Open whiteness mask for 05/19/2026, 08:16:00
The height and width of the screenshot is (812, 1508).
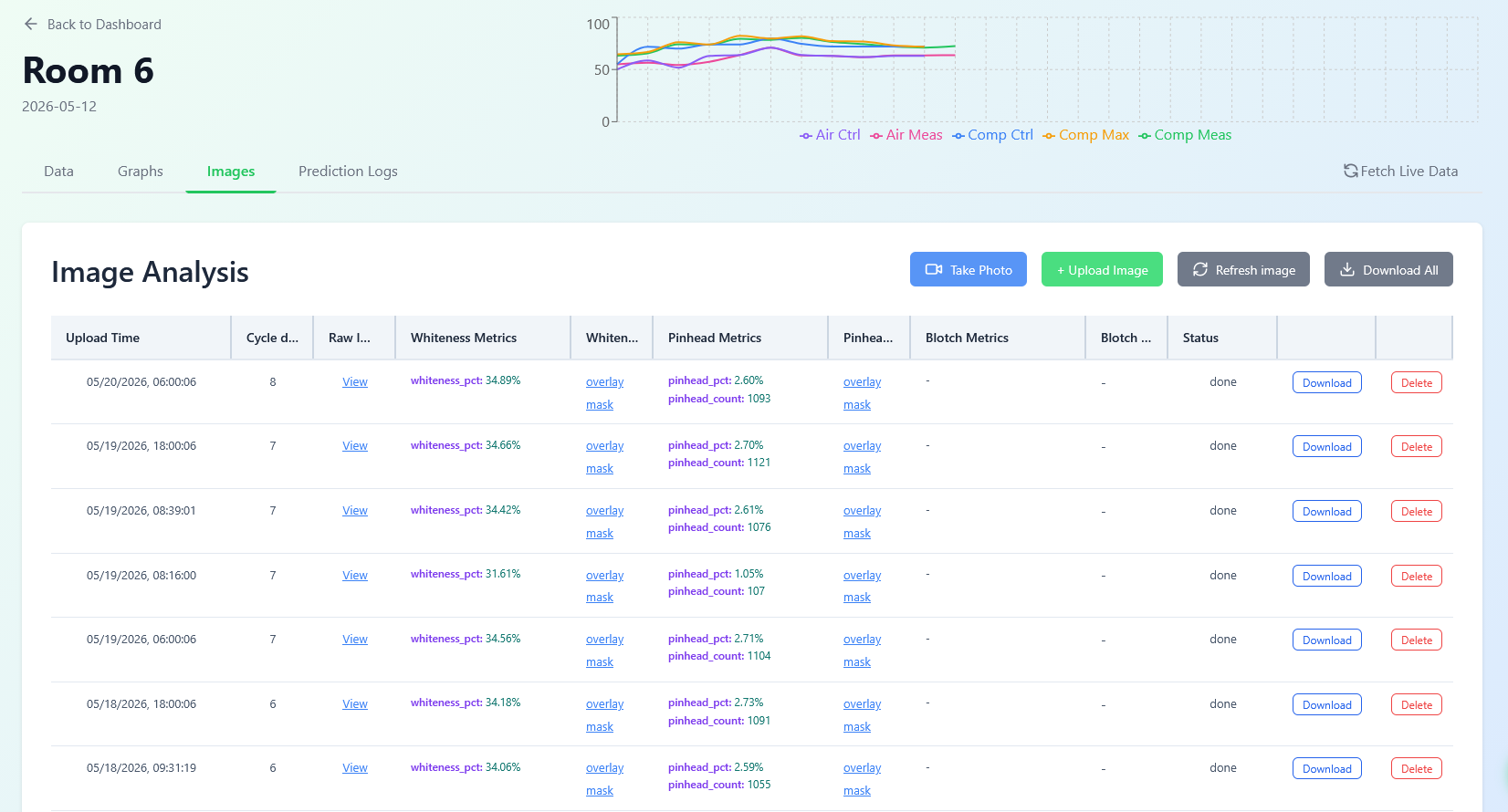[600, 598]
